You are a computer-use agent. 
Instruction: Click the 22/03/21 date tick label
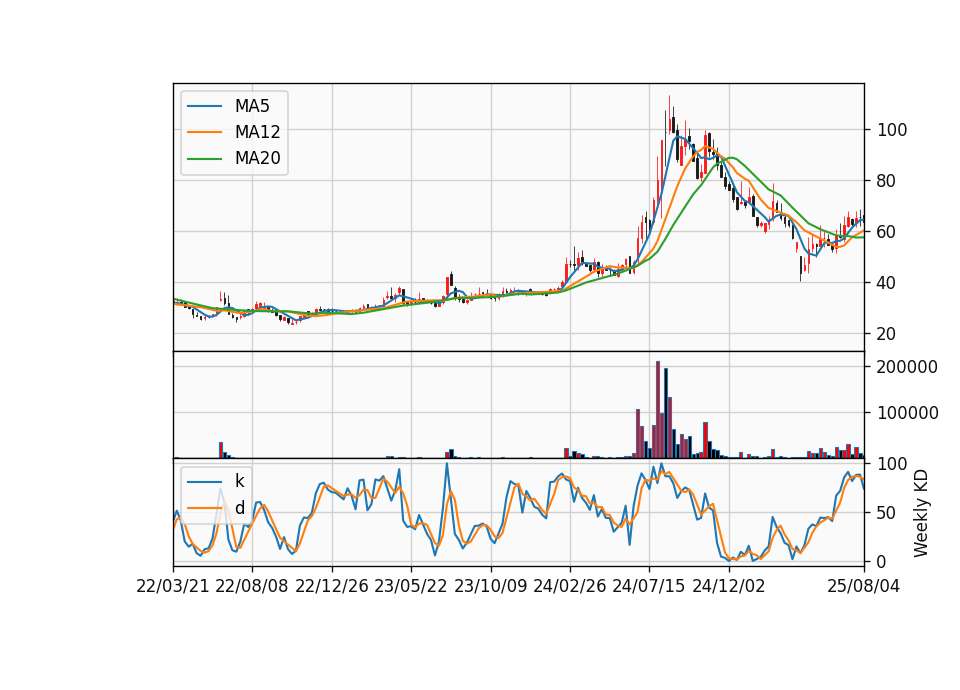(173, 586)
